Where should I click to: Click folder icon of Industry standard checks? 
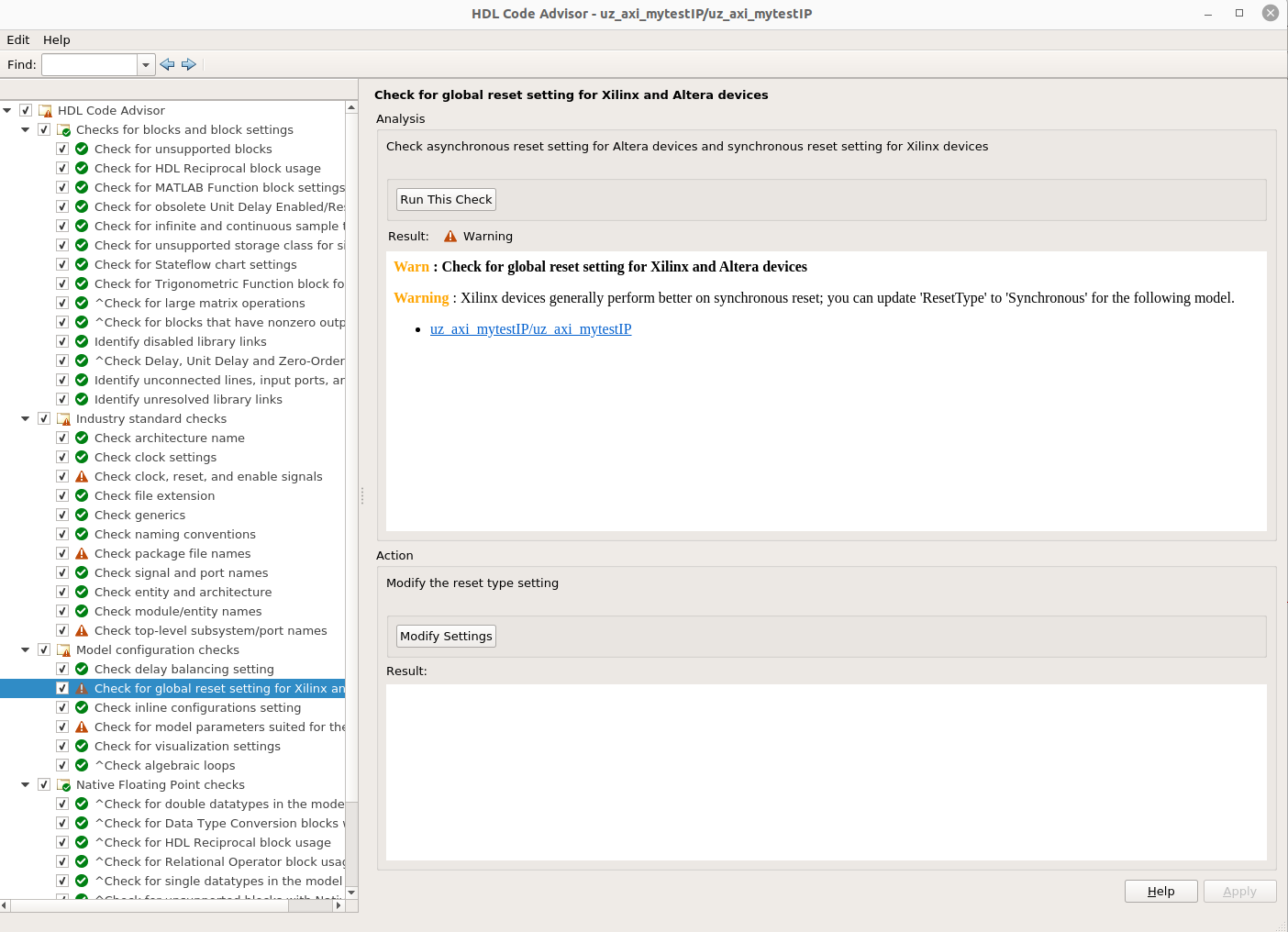64,419
